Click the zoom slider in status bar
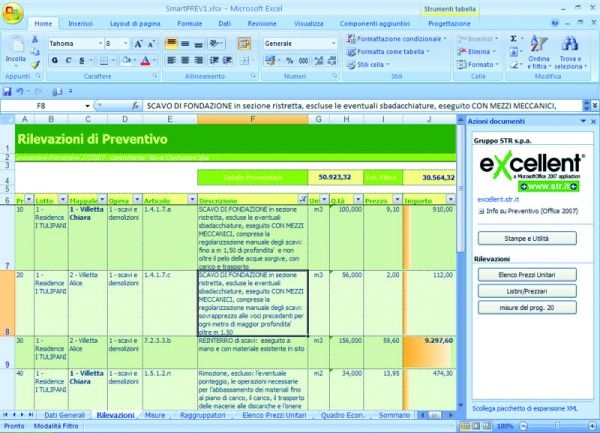 point(556,425)
